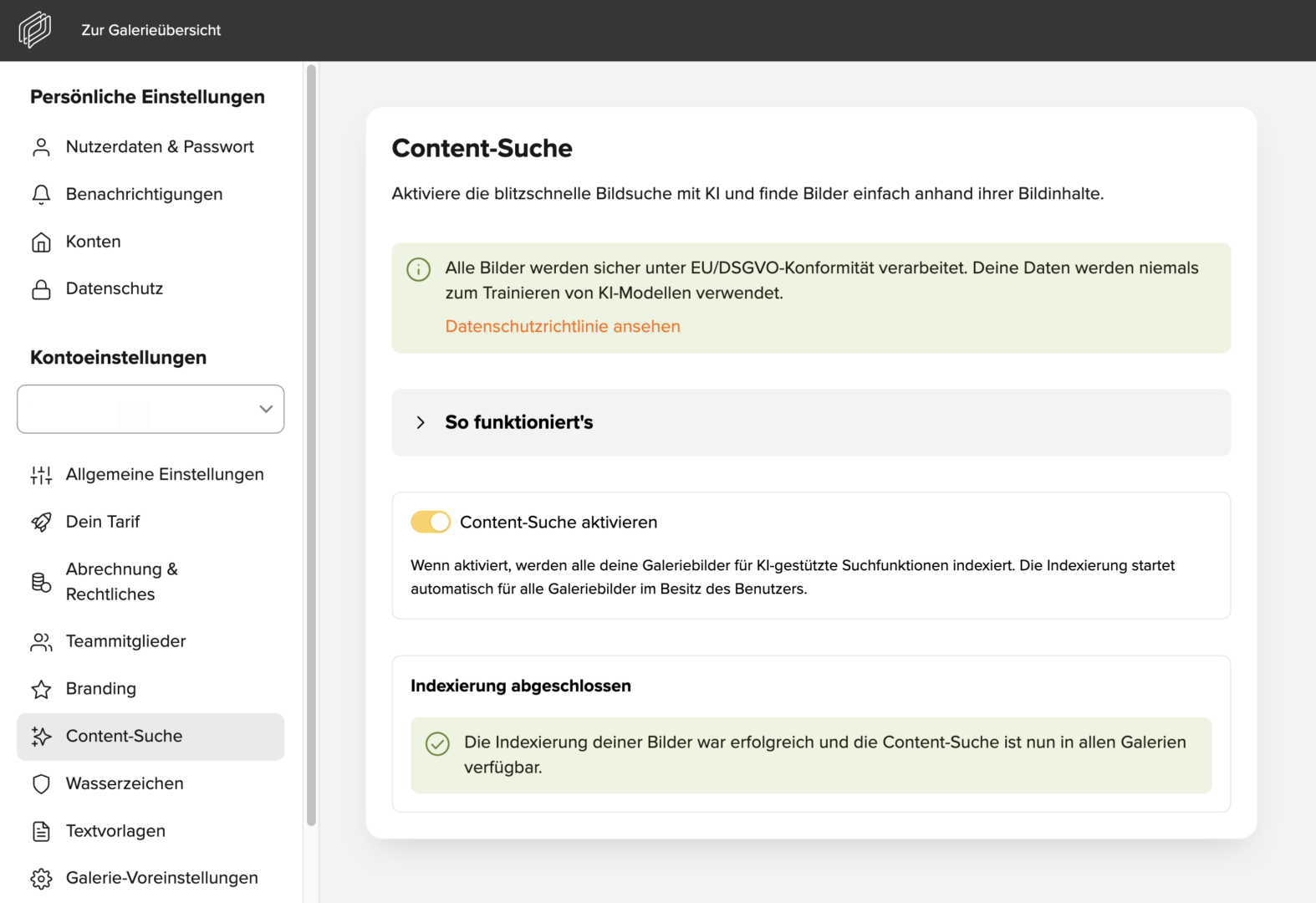The height and width of the screenshot is (903, 1316).
Task: Click the bell icon for Benachrichtigungen
Action: (41, 195)
